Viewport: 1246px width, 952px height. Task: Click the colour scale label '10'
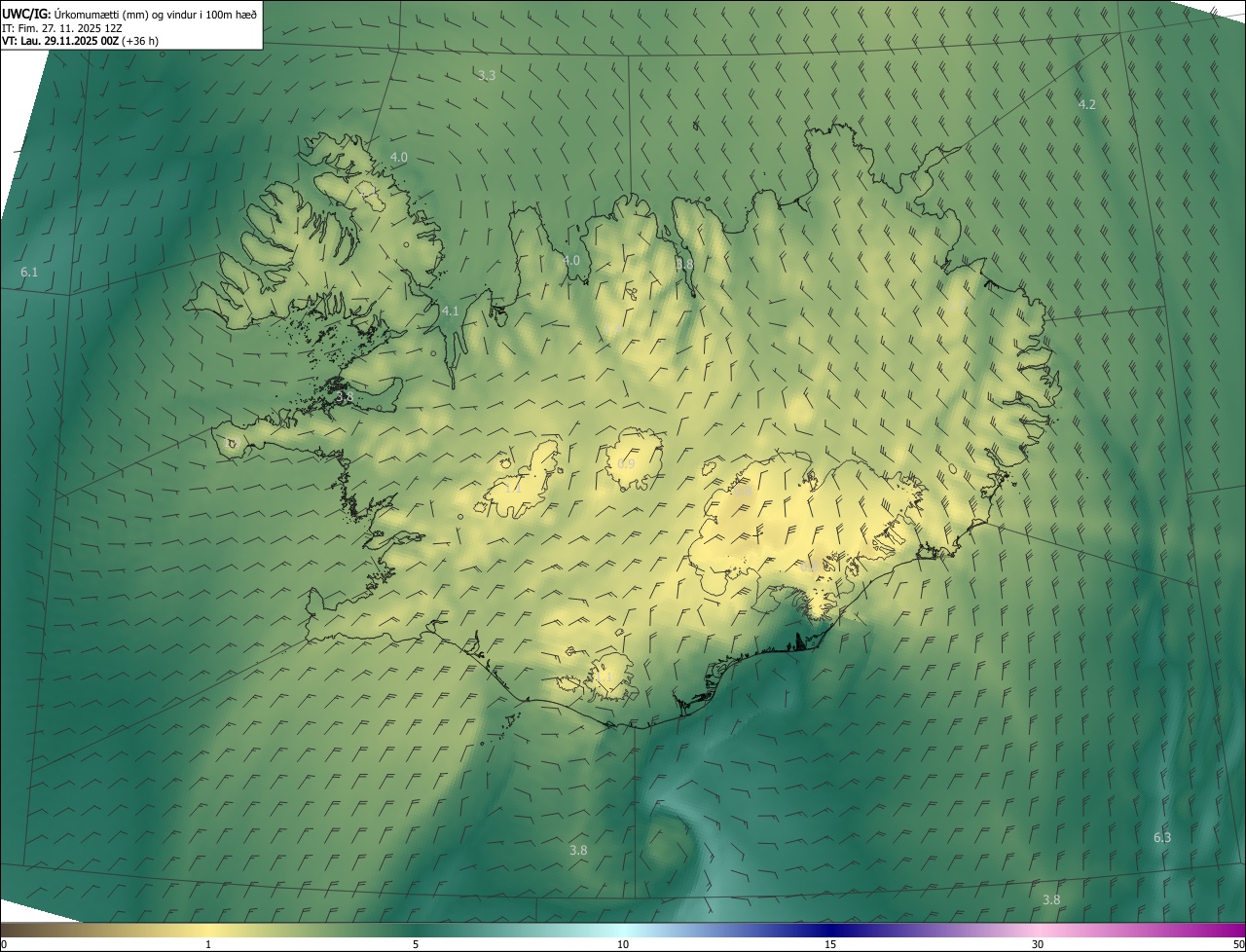point(623,944)
